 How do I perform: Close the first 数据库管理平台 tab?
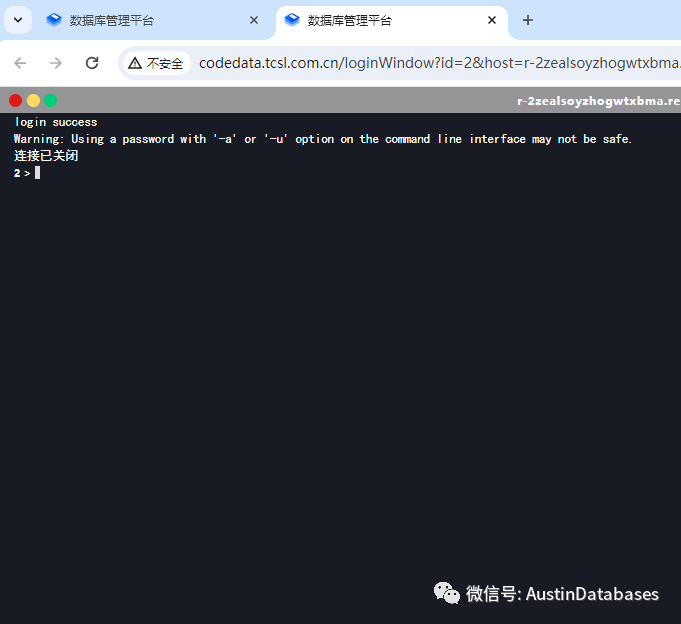pyautogui.click(x=254, y=20)
